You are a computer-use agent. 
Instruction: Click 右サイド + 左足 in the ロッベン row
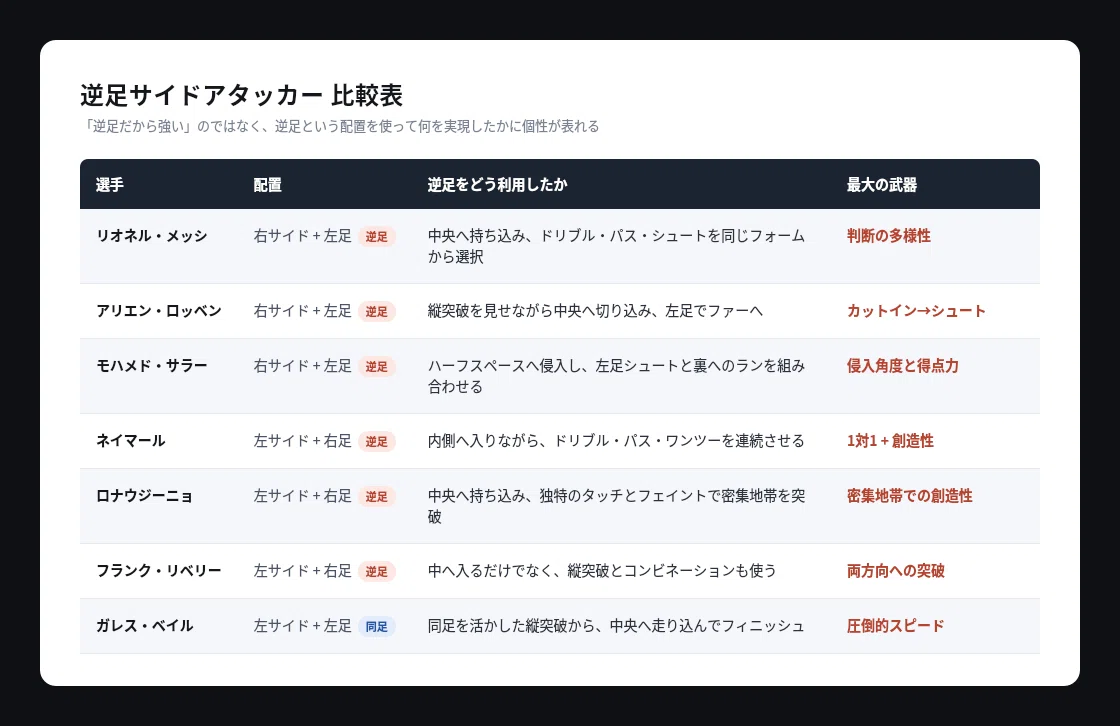(x=303, y=311)
